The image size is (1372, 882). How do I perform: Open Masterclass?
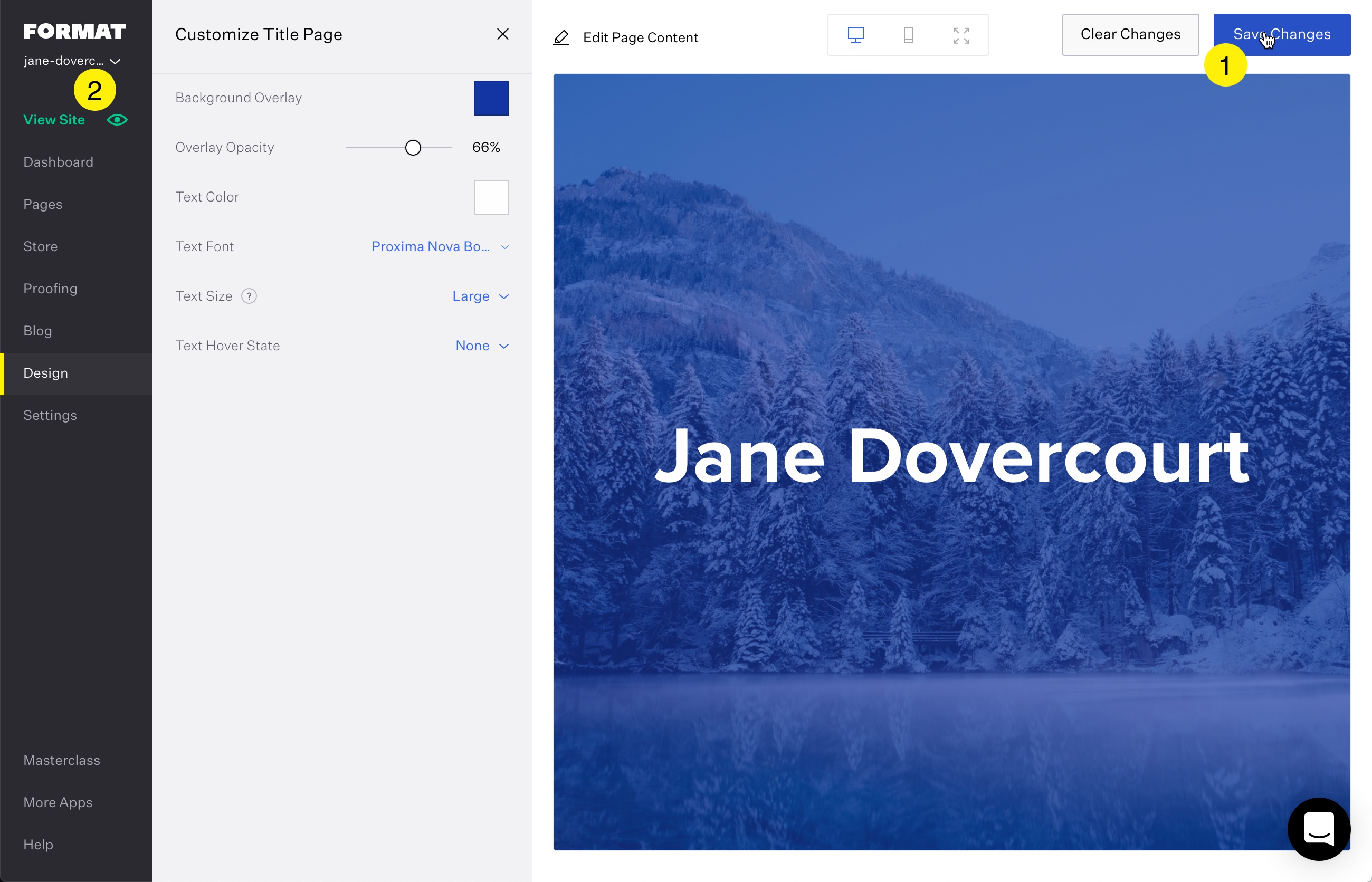[x=62, y=760]
